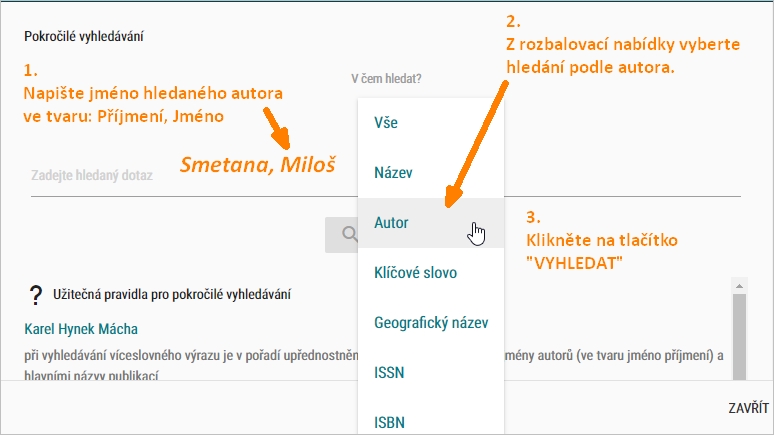This screenshot has width=774, height=435.
Task: Select ISSN from the dropdown
Action: pos(430,372)
